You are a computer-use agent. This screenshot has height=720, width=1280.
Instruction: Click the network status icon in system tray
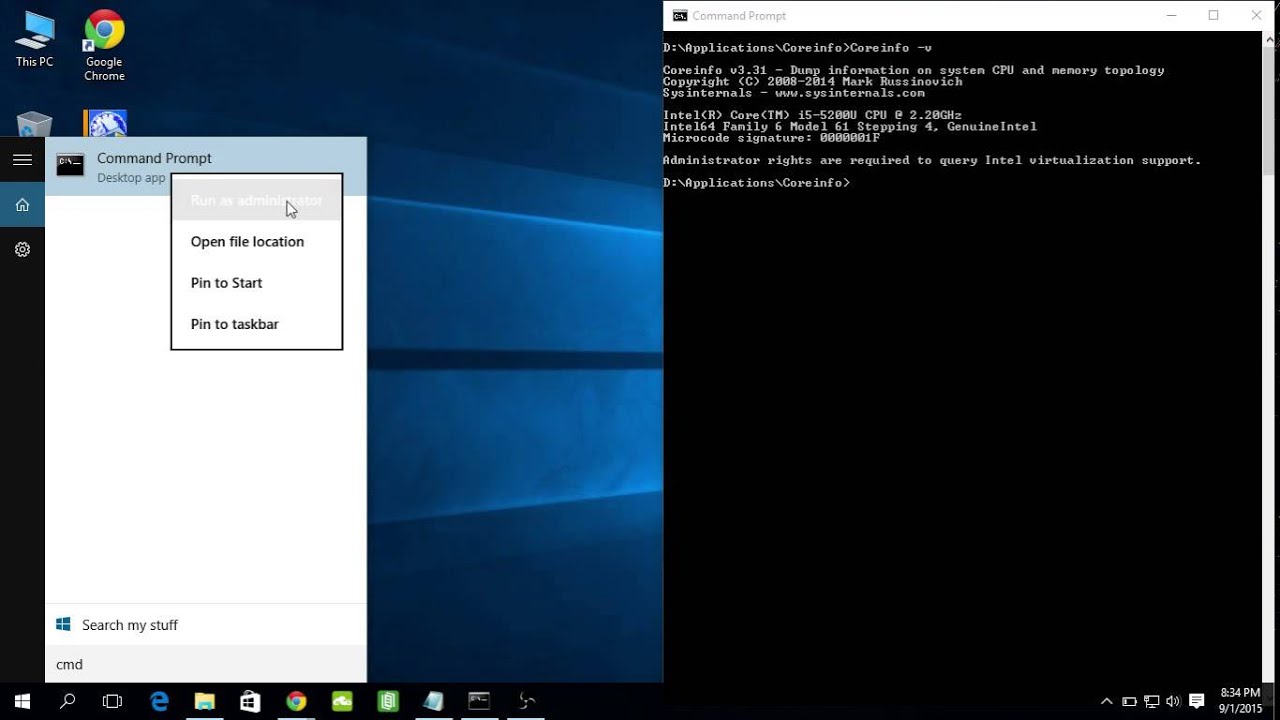click(1152, 700)
